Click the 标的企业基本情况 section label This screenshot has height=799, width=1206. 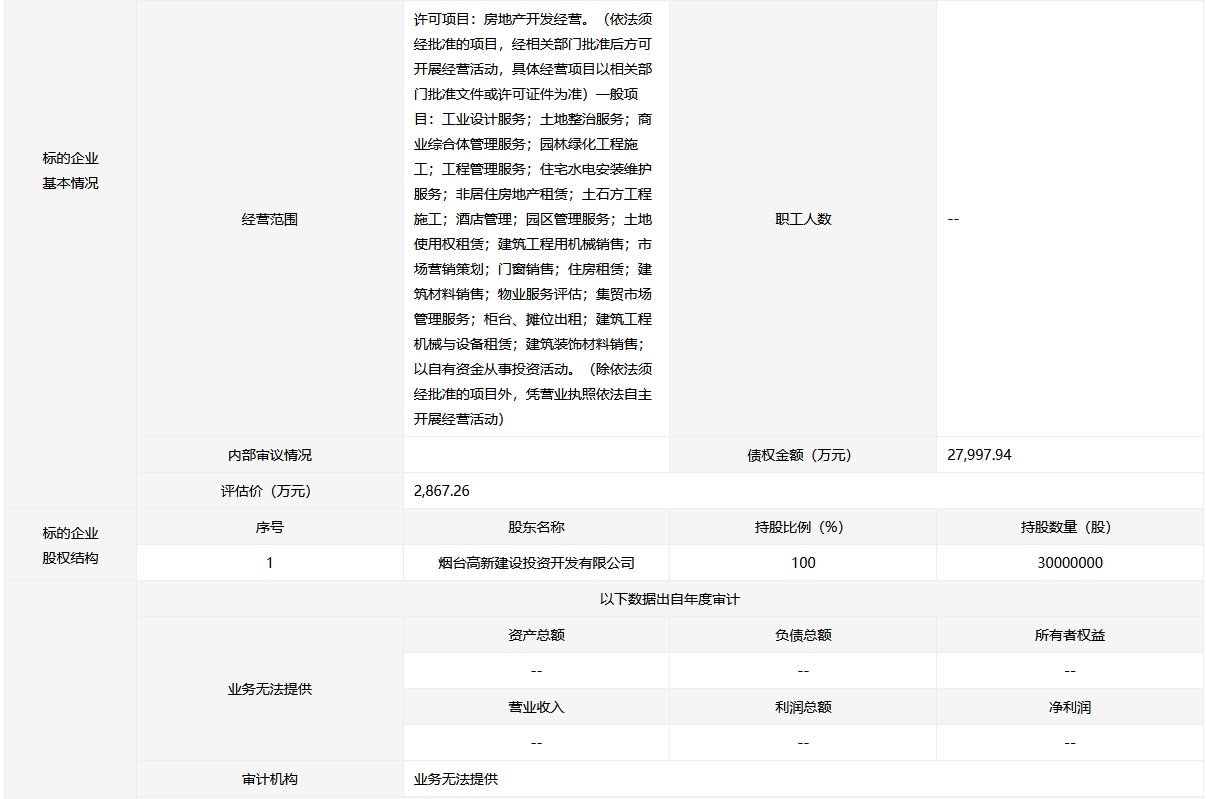70,171
